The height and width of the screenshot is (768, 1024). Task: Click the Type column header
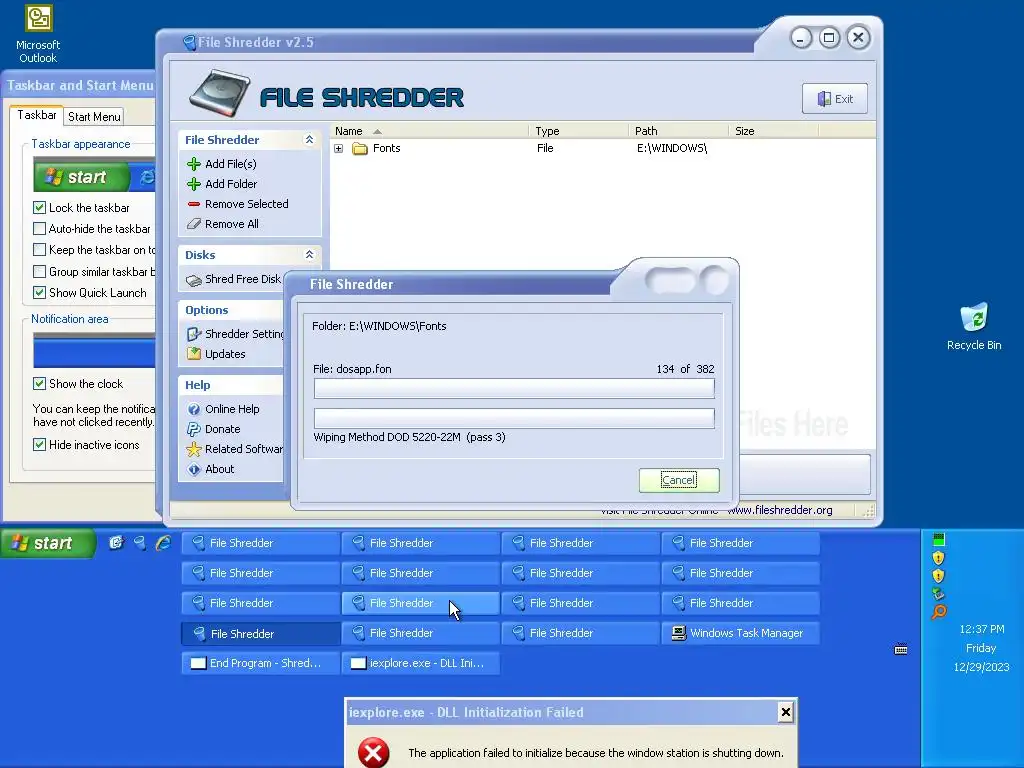[579, 131]
